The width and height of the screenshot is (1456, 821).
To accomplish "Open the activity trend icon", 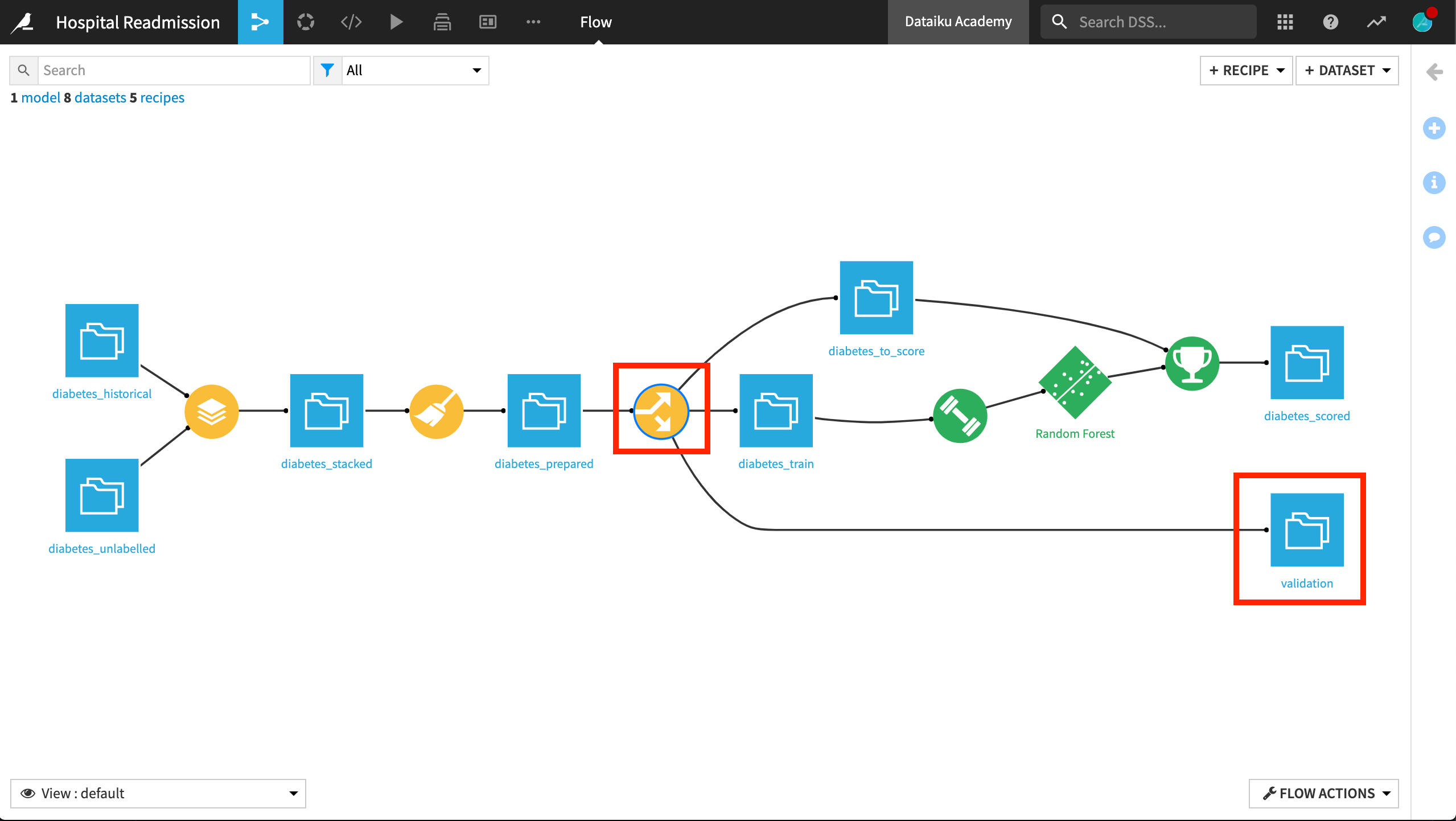I will [x=1376, y=22].
